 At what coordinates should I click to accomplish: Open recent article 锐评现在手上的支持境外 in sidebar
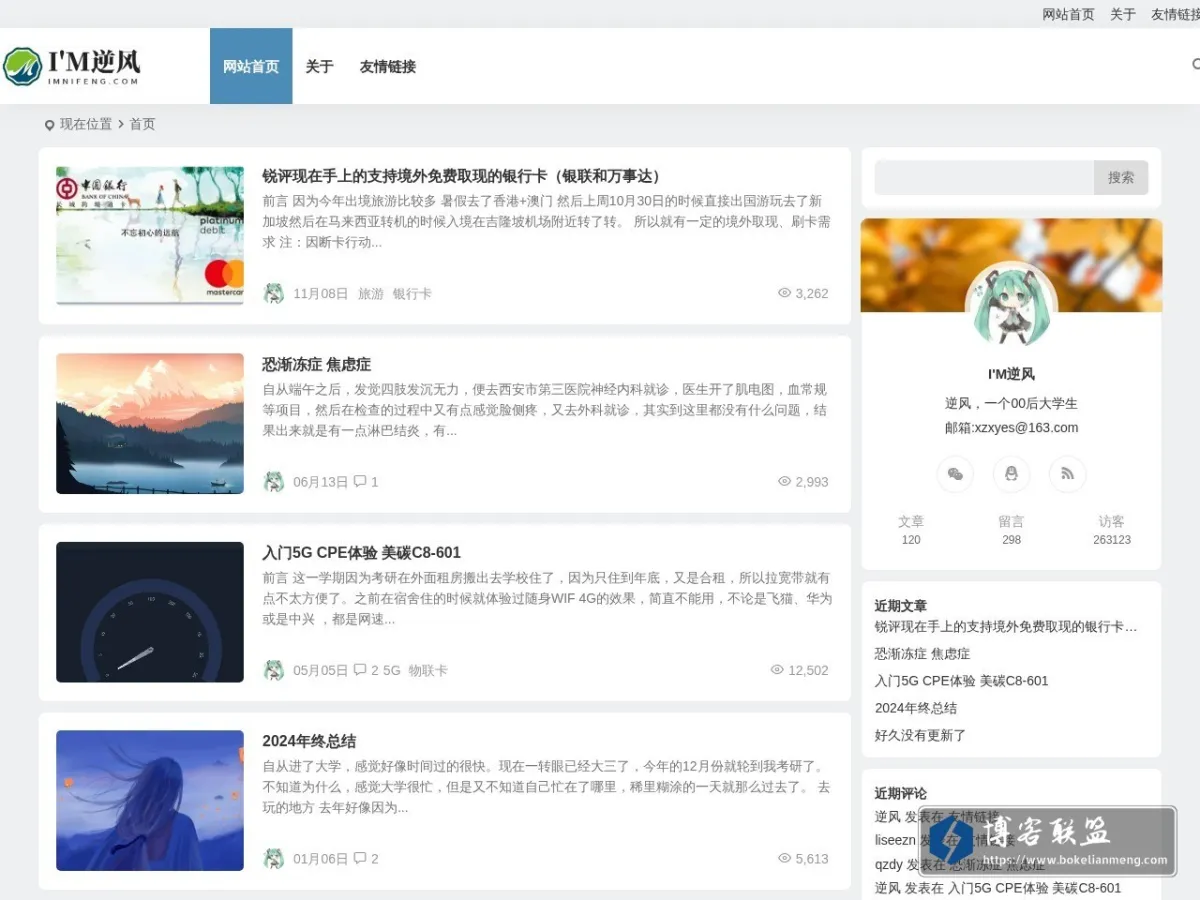click(1006, 627)
